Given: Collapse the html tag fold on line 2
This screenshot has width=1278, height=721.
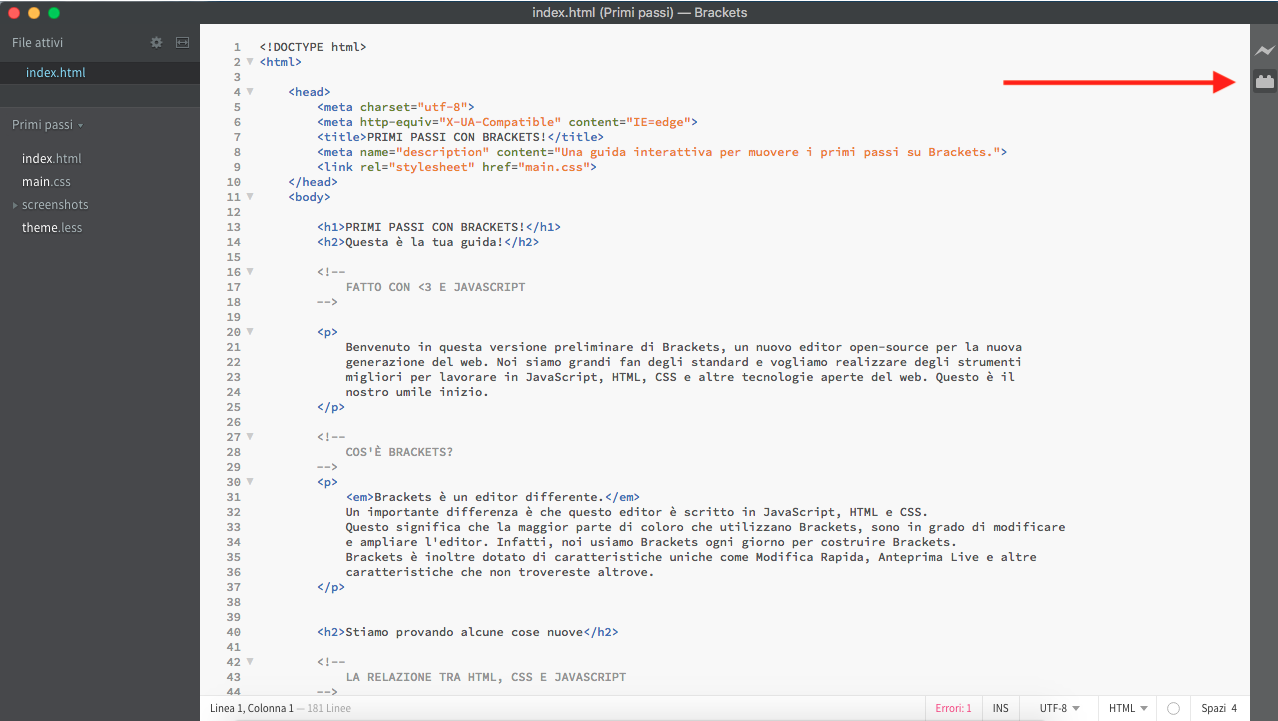Looking at the screenshot, I should point(250,62).
